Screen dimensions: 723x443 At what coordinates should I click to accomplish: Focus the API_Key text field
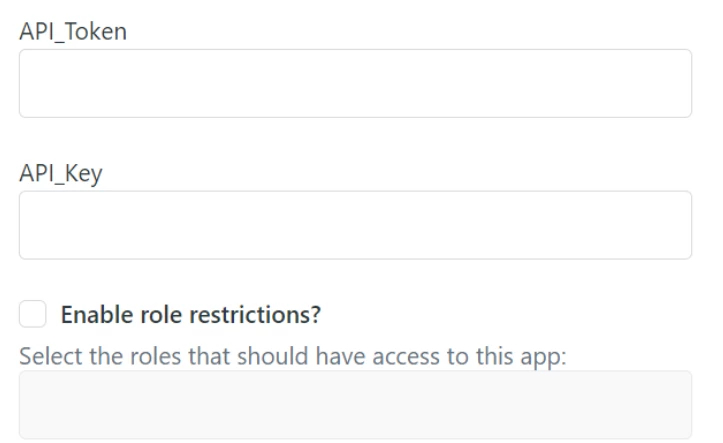click(x=355, y=225)
